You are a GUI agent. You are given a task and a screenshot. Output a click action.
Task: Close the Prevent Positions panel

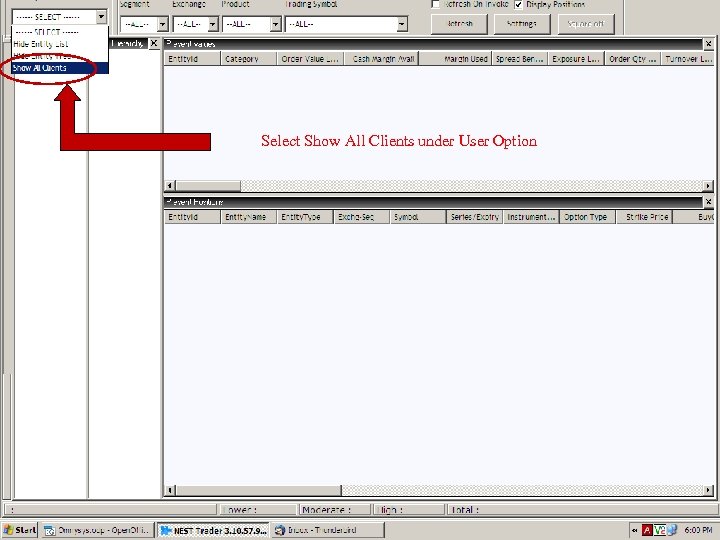point(709,202)
